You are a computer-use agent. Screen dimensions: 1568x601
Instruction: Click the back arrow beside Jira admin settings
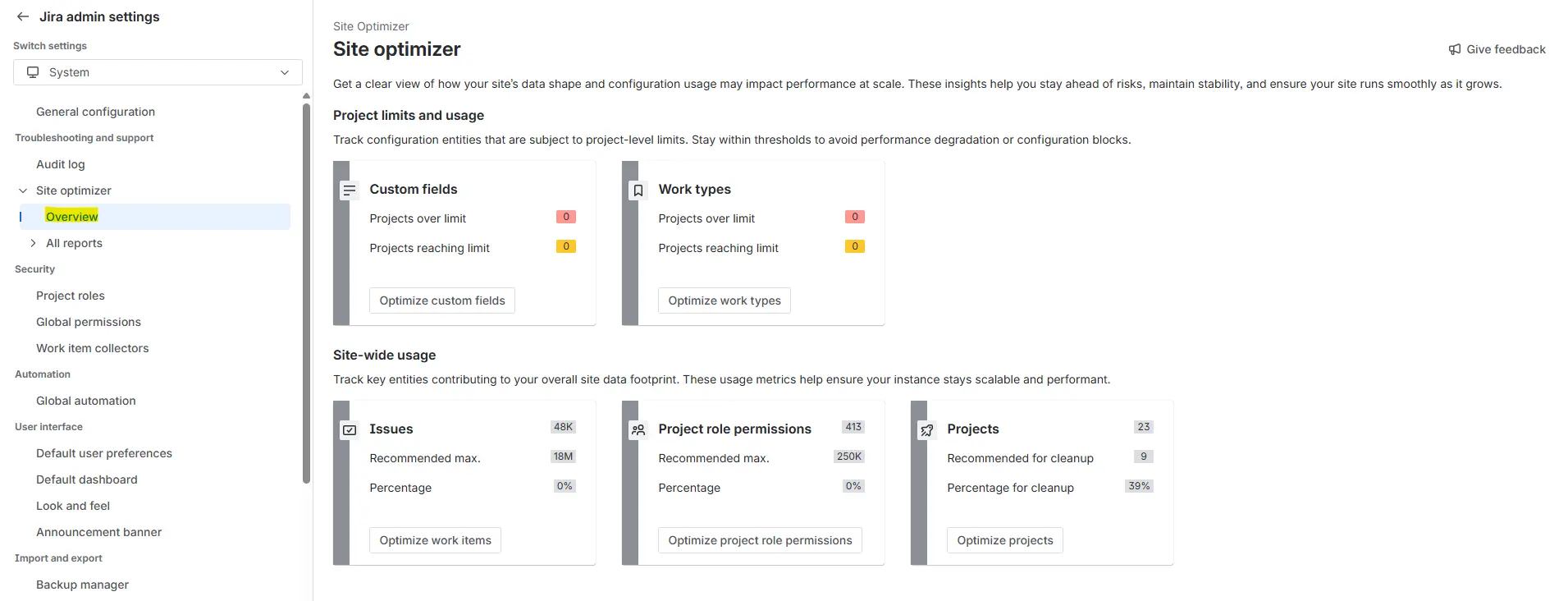[23, 16]
